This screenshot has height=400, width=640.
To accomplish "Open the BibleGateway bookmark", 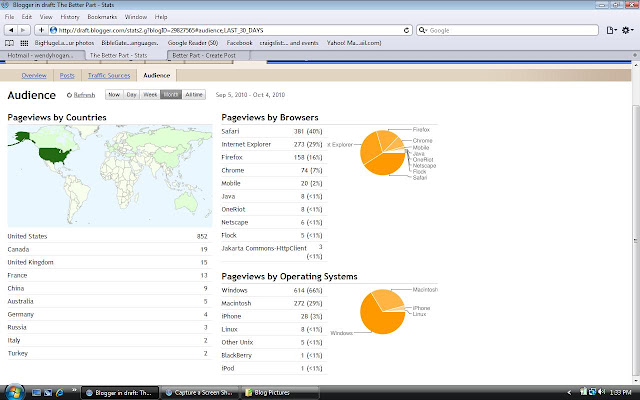I will coord(130,43).
